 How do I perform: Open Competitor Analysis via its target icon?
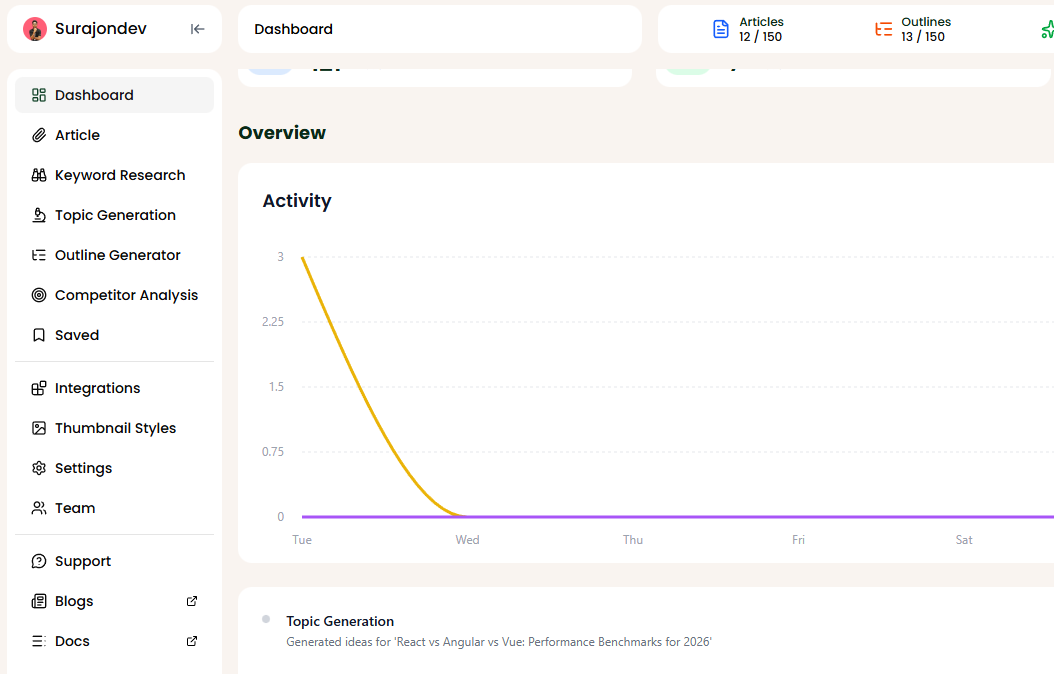click(37, 294)
